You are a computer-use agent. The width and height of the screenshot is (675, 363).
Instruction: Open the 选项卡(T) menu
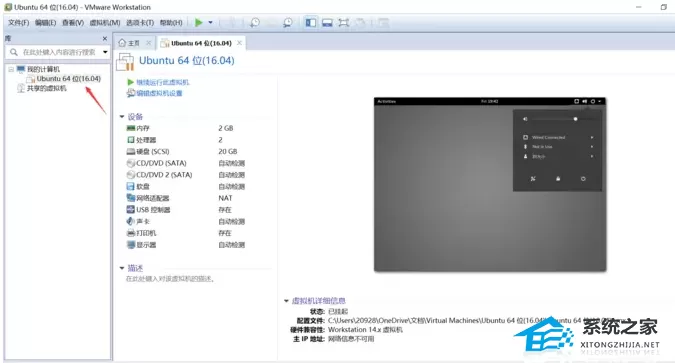pyautogui.click(x=139, y=23)
